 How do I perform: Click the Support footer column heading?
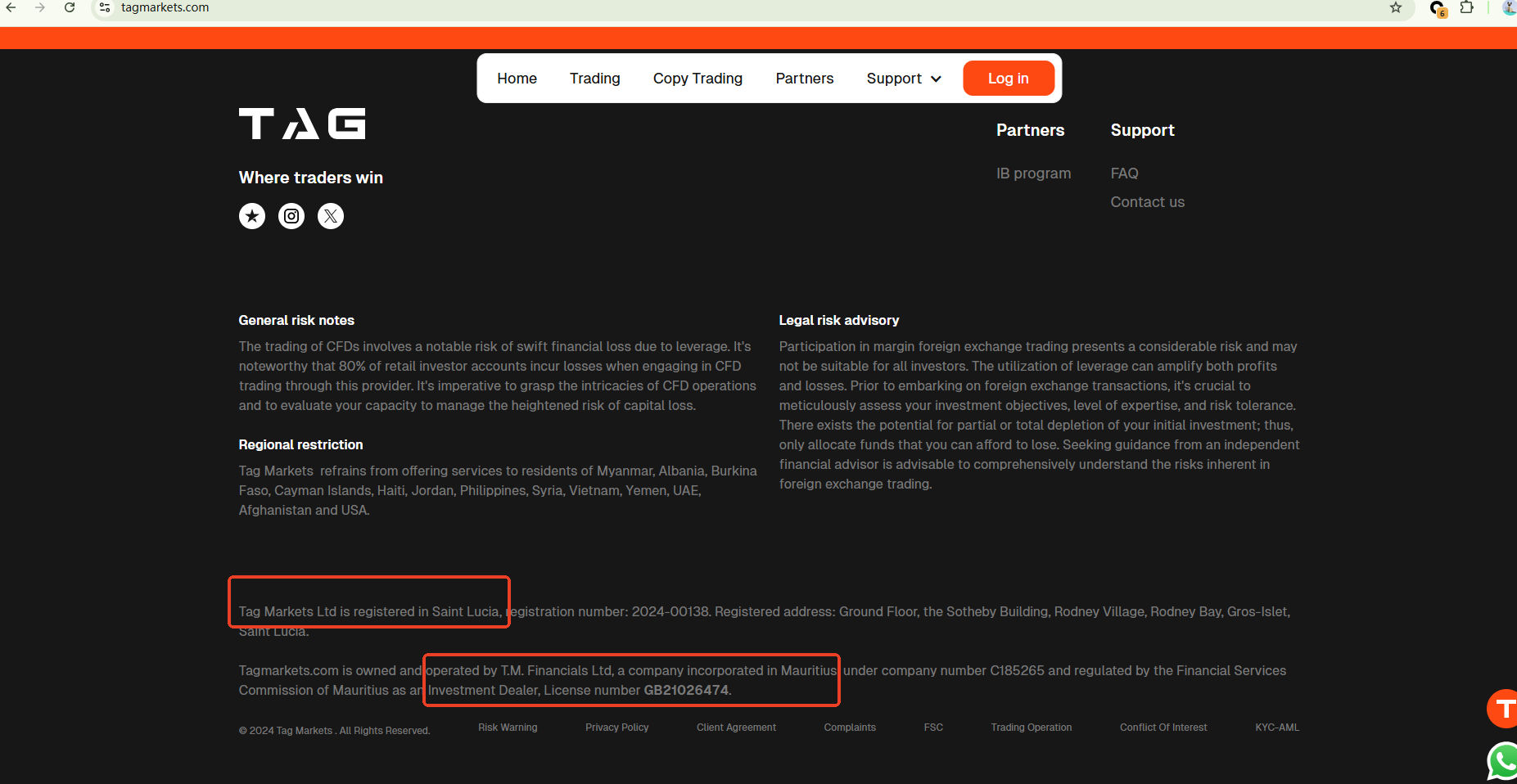pyautogui.click(x=1143, y=130)
